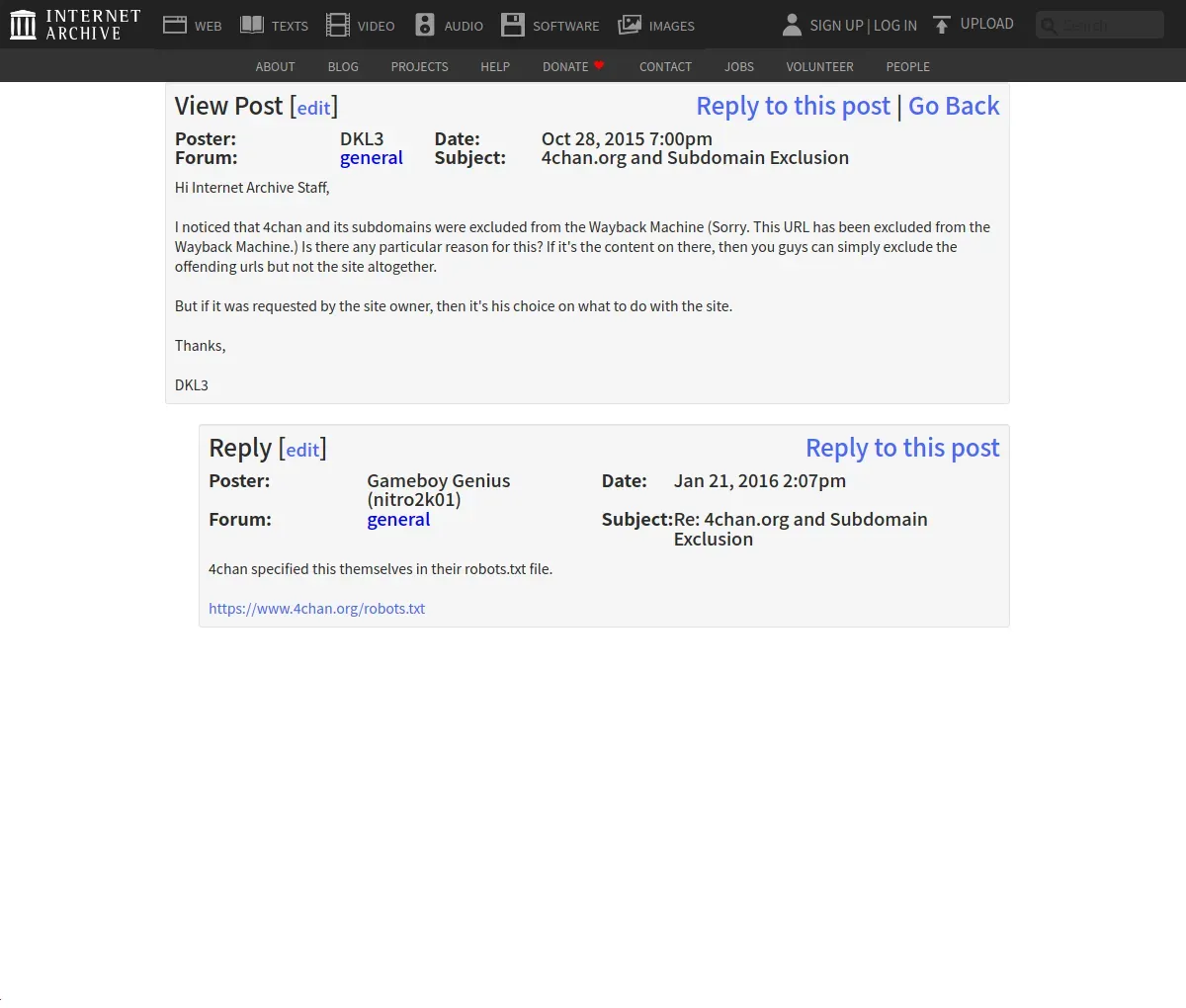
Task: Click UPLOAD text link
Action: pyautogui.click(x=987, y=24)
